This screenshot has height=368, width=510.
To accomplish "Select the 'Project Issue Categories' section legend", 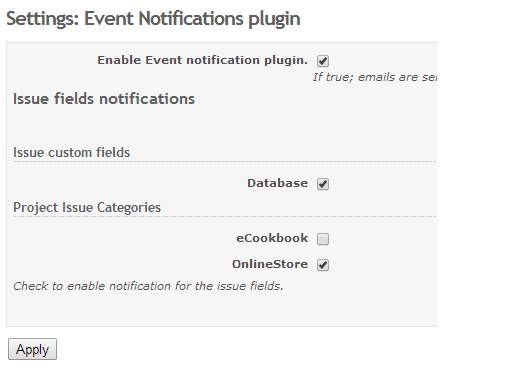I will (x=87, y=207).
